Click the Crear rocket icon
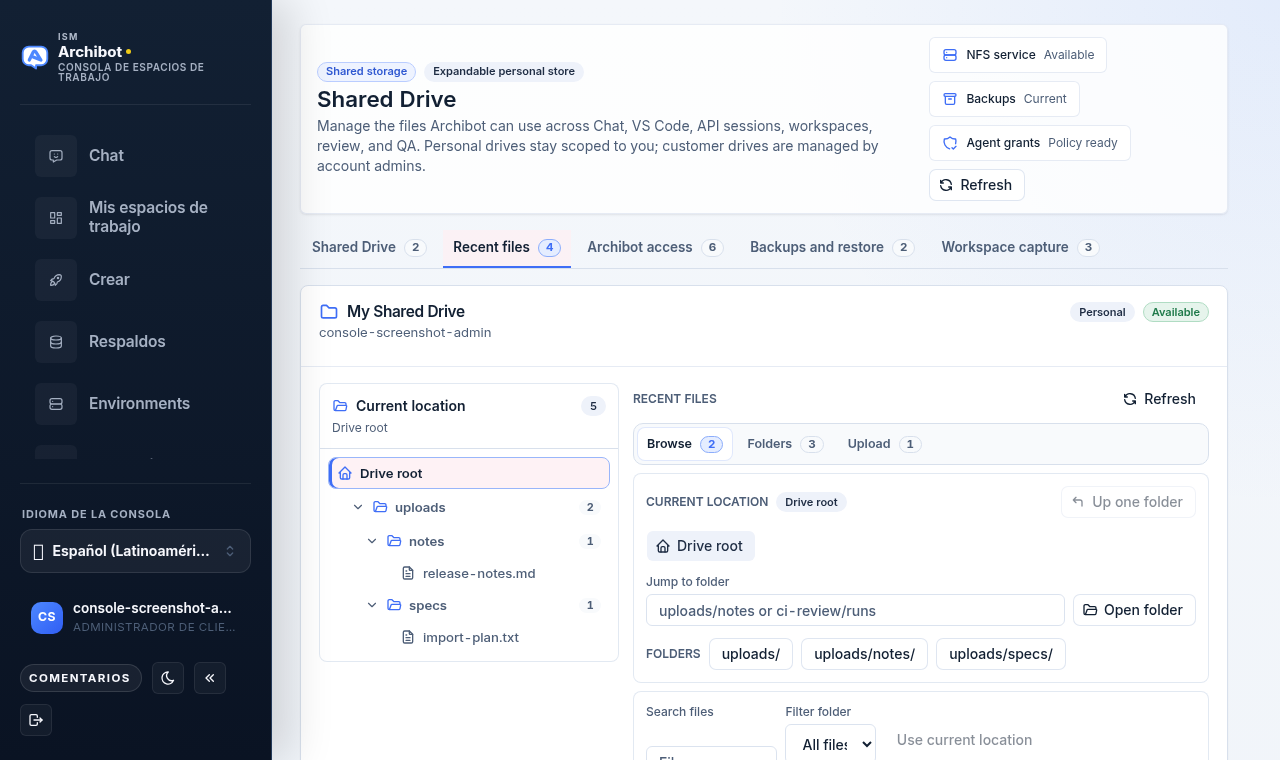 coord(56,280)
